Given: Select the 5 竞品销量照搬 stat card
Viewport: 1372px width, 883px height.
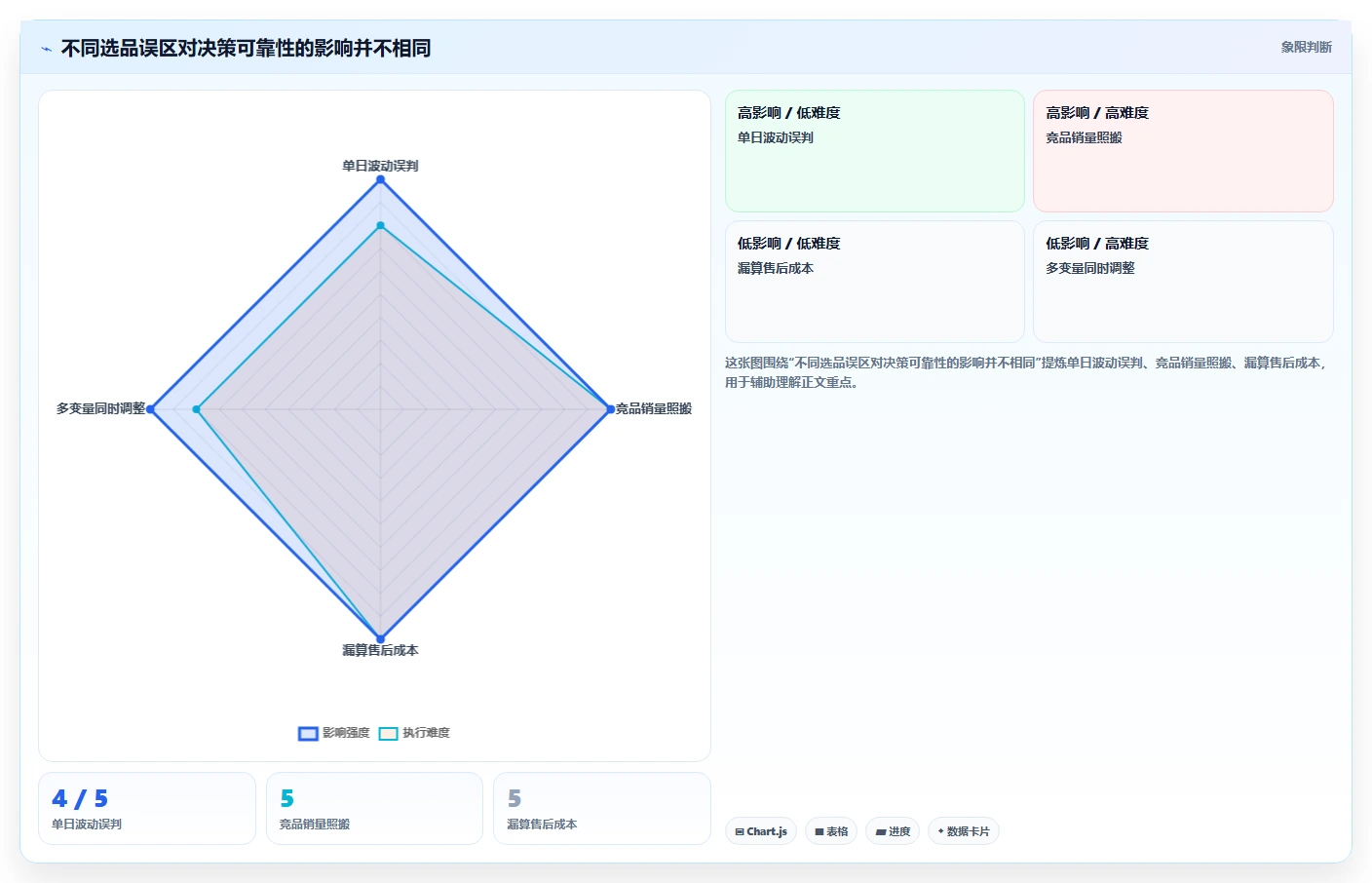Looking at the screenshot, I should tap(374, 808).
